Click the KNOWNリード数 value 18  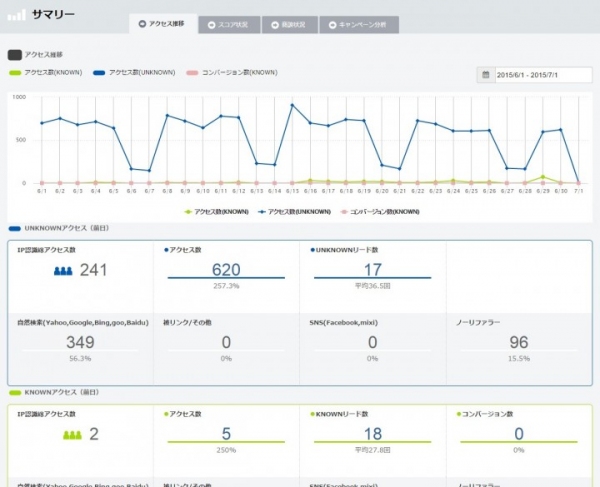[x=373, y=434]
